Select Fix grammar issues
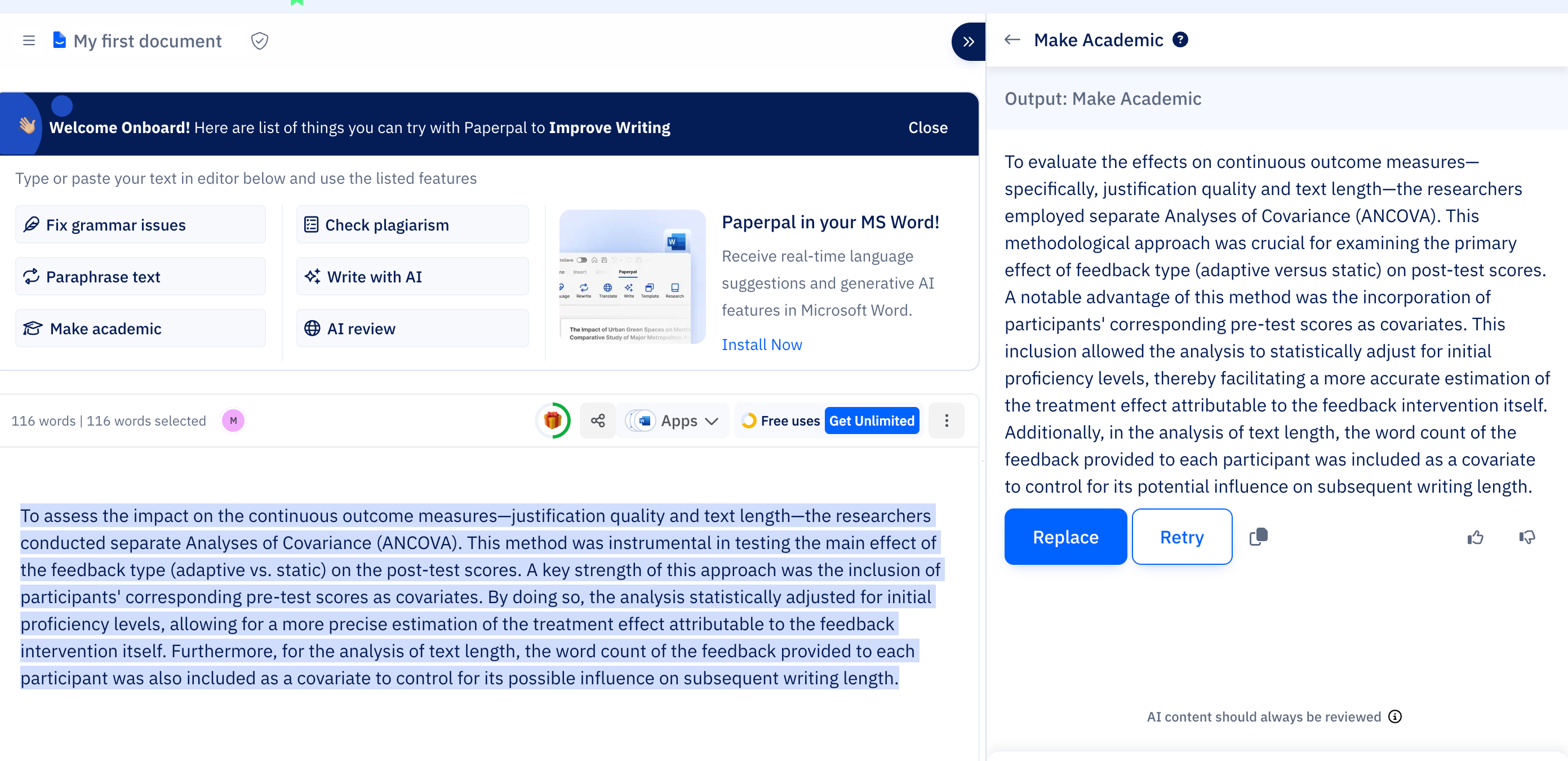1568x761 pixels. coord(141,225)
